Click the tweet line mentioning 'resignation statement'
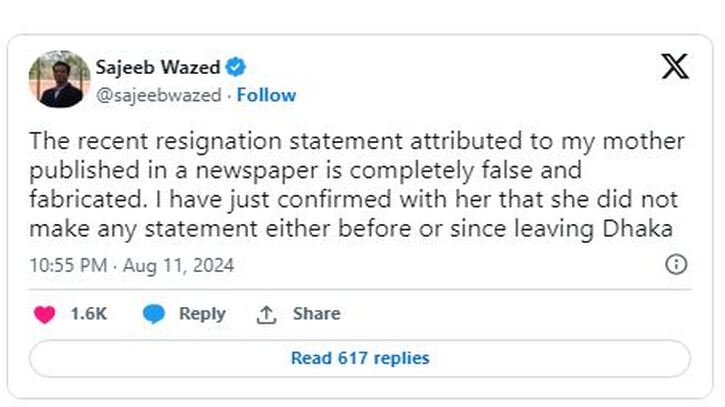 tap(357, 141)
